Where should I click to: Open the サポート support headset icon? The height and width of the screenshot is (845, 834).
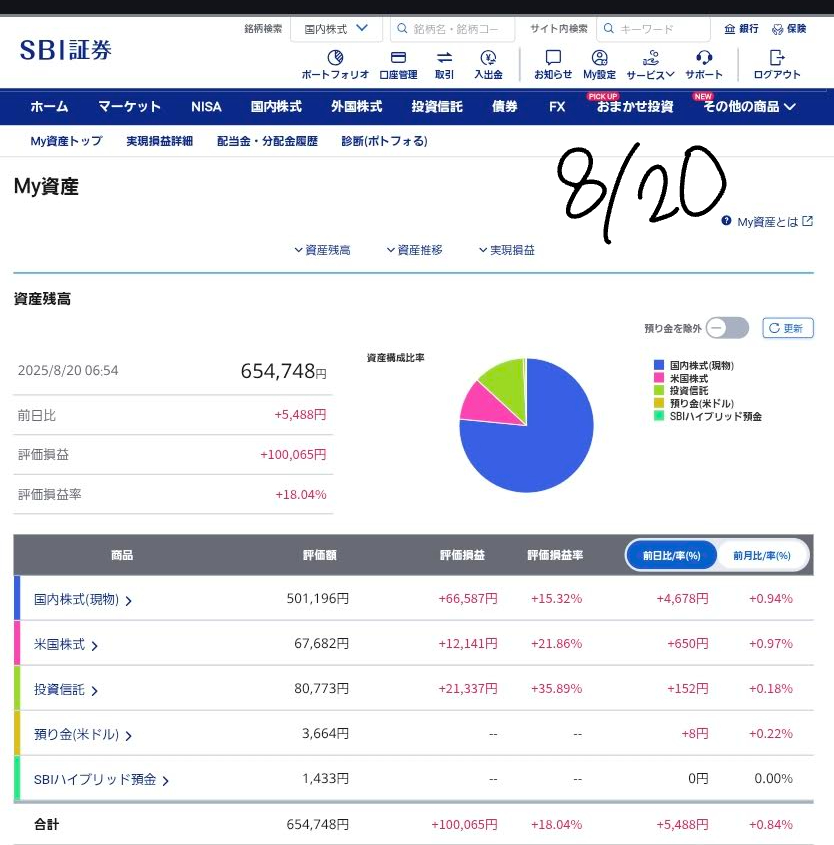(704, 58)
